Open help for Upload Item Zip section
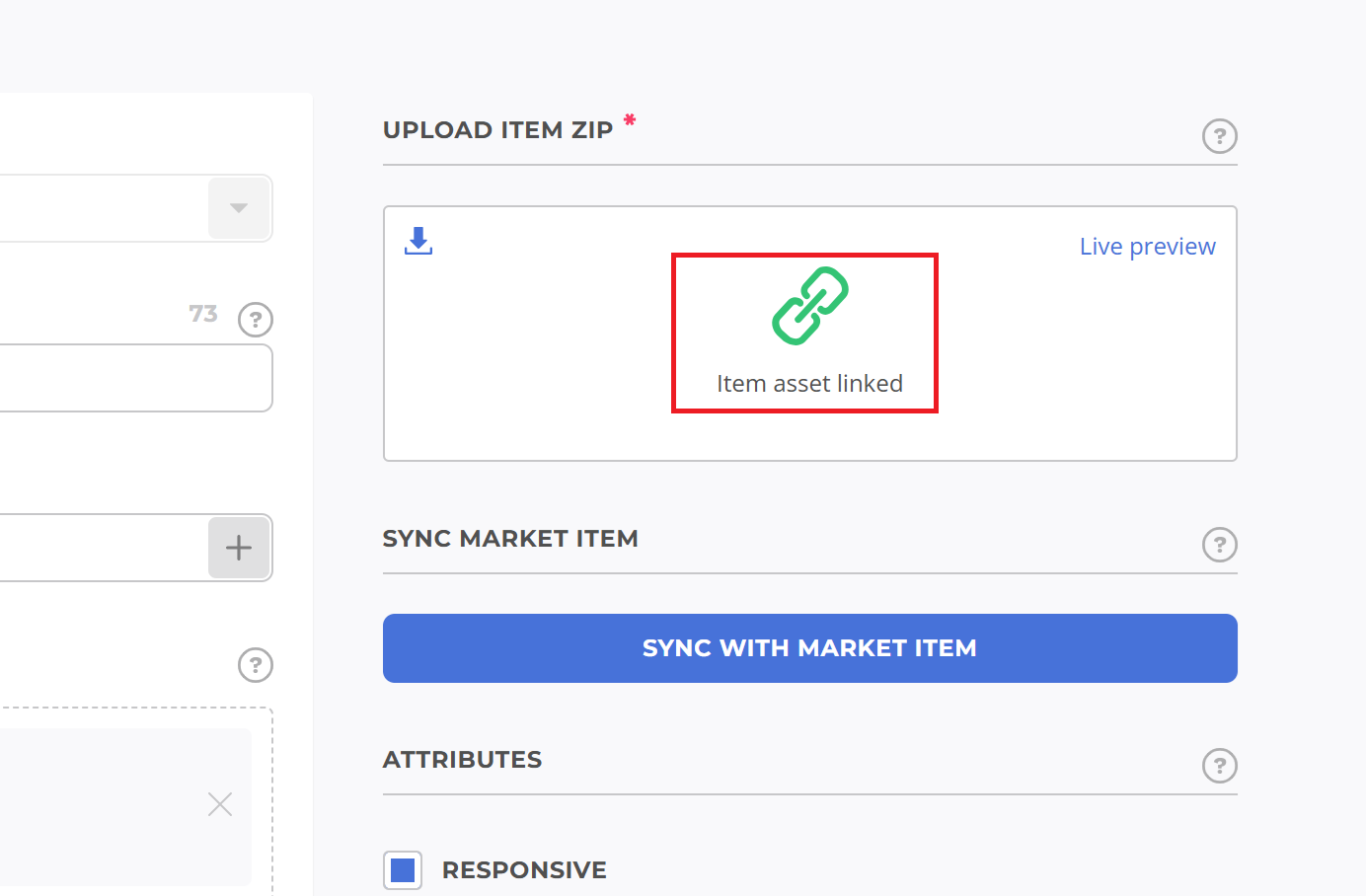1366x896 pixels. click(1220, 136)
